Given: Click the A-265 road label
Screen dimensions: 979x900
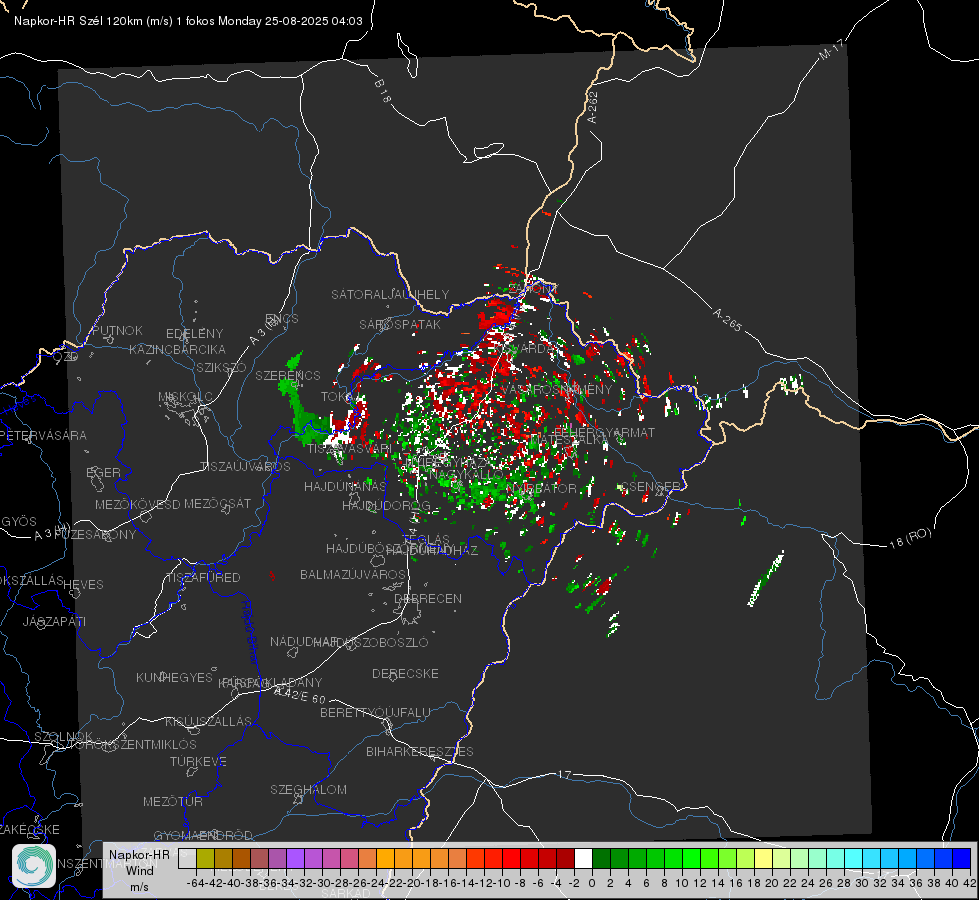Looking at the screenshot, I should [x=727, y=319].
